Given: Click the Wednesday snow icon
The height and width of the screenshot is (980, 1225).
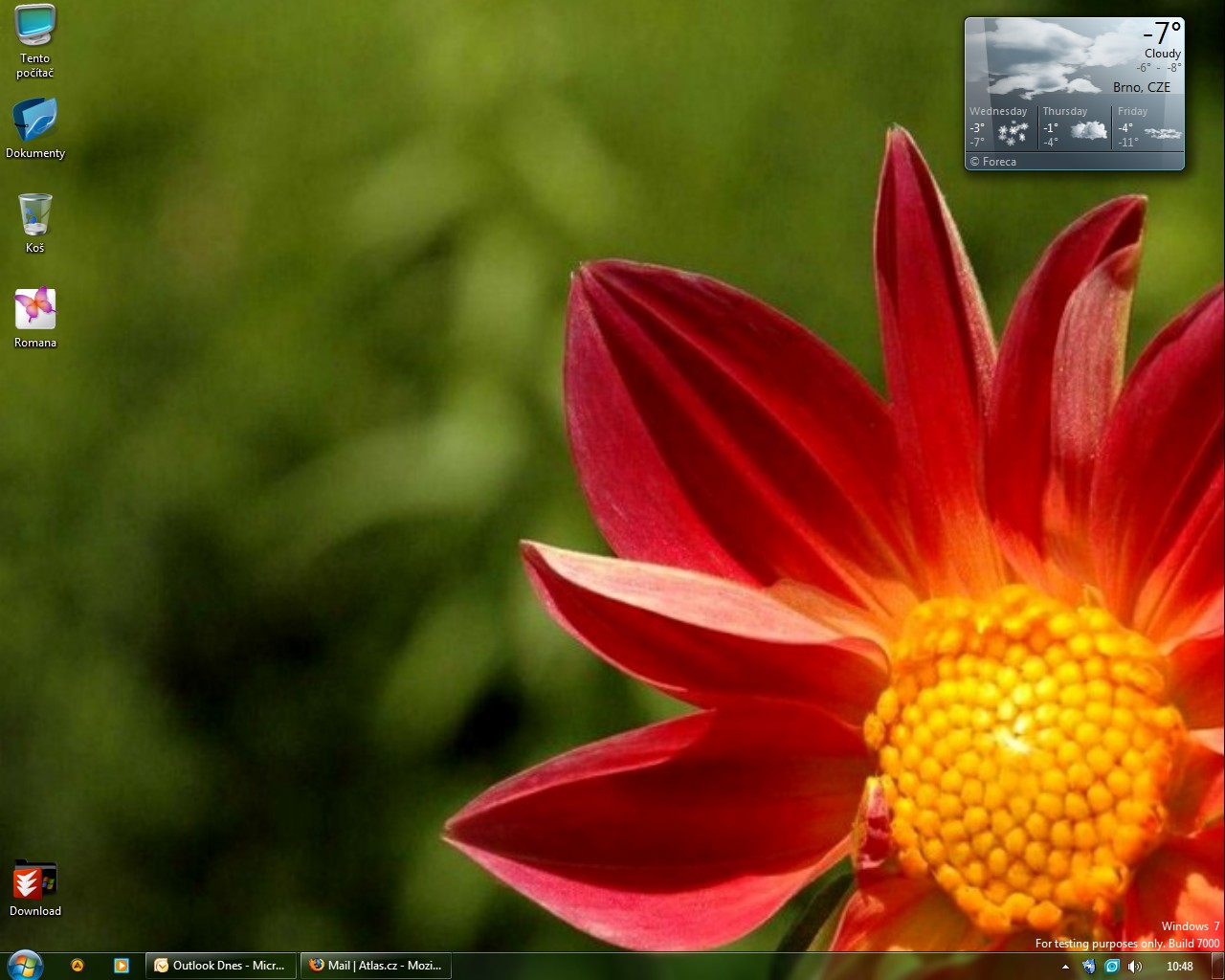Looking at the screenshot, I should [1013, 133].
